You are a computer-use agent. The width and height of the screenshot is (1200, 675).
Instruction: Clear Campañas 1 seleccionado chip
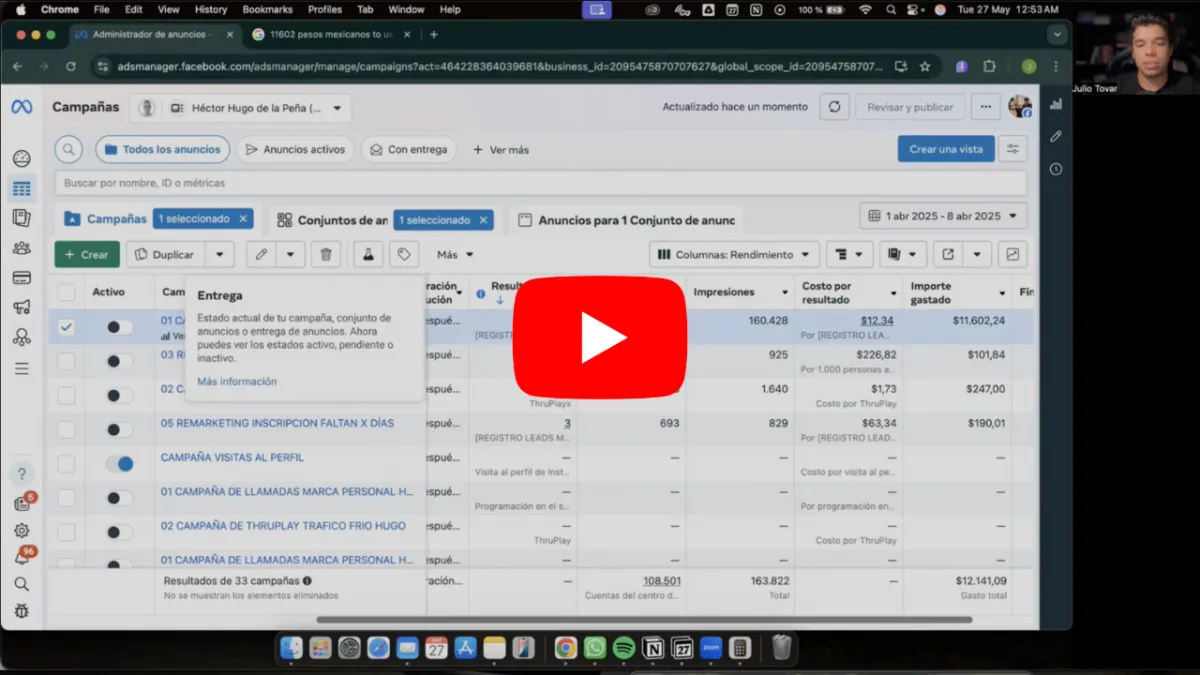[243, 219]
